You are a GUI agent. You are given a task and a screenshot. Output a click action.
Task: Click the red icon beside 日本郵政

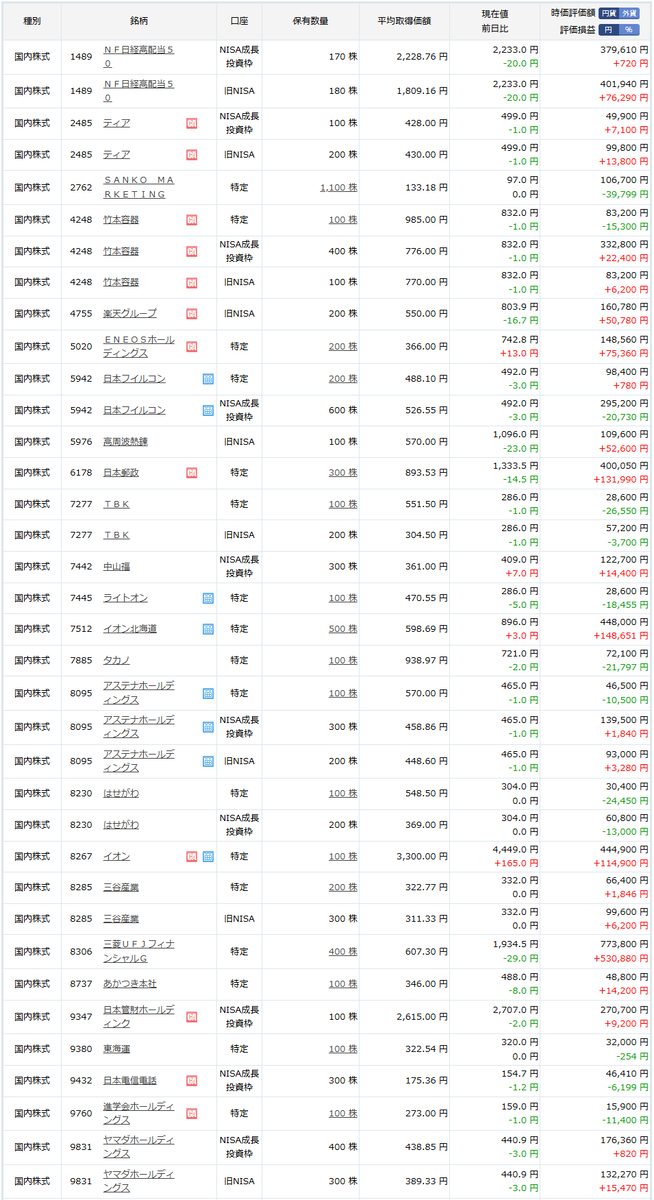pos(191,472)
